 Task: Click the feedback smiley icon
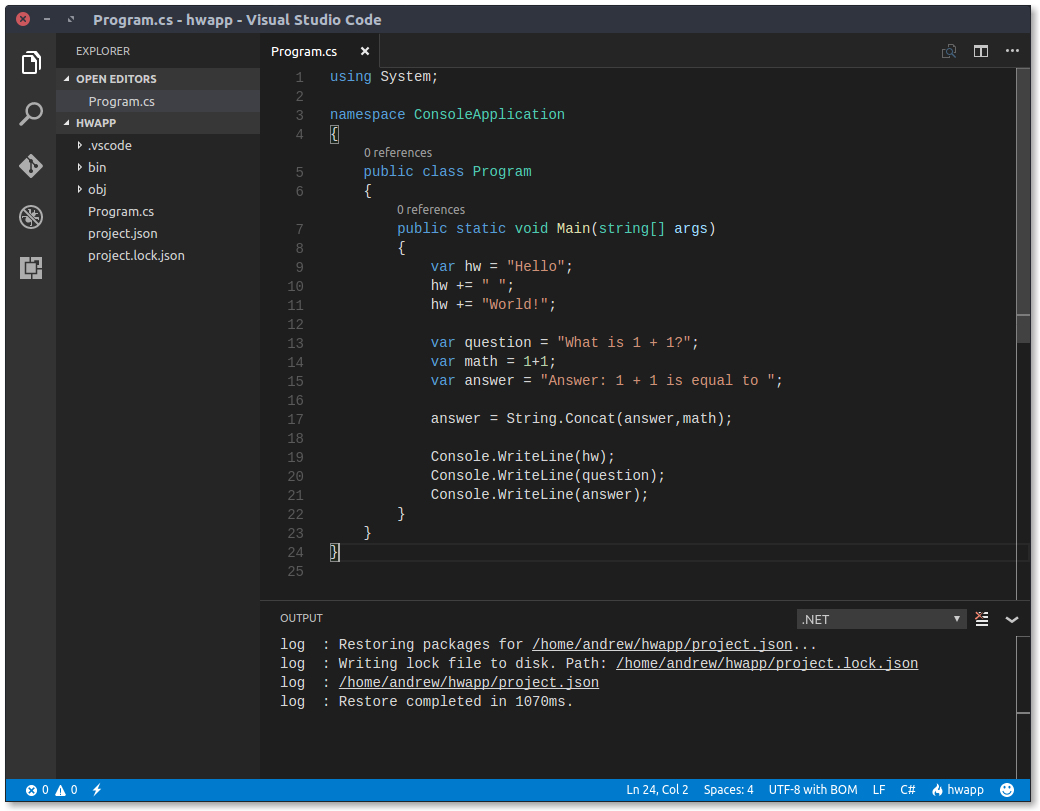(1007, 790)
